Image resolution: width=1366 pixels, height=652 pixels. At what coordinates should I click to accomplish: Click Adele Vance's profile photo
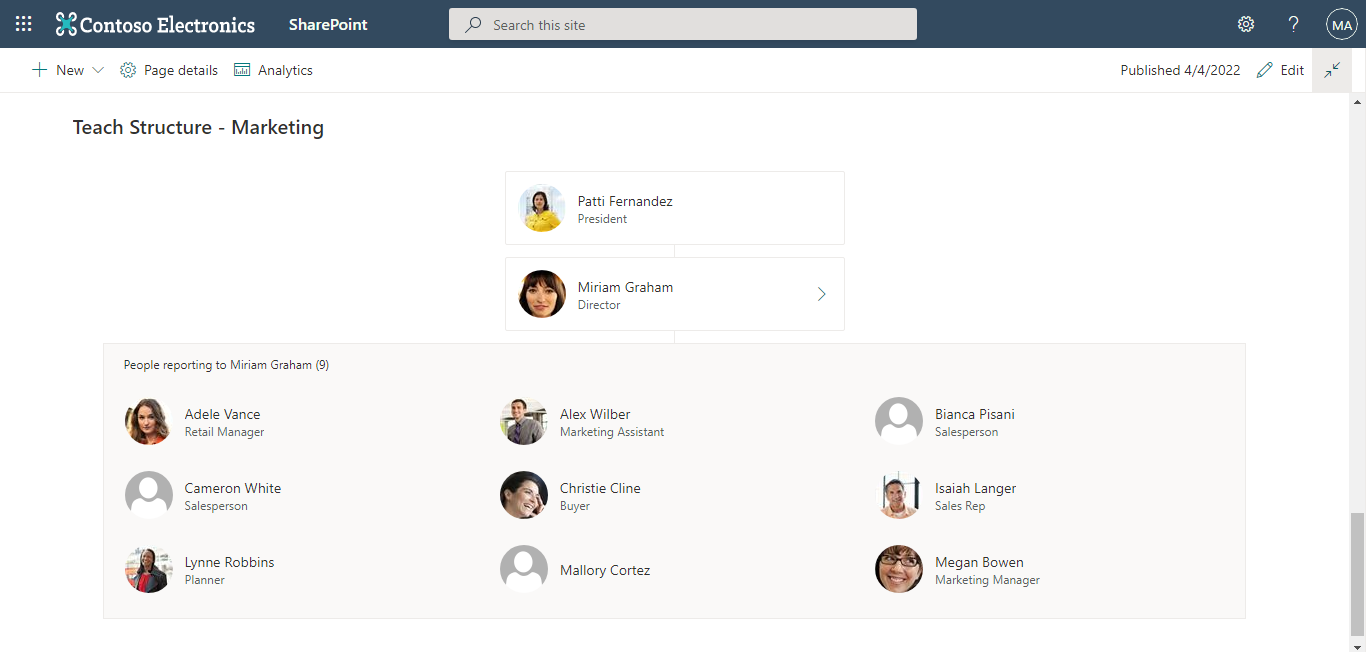(x=148, y=421)
